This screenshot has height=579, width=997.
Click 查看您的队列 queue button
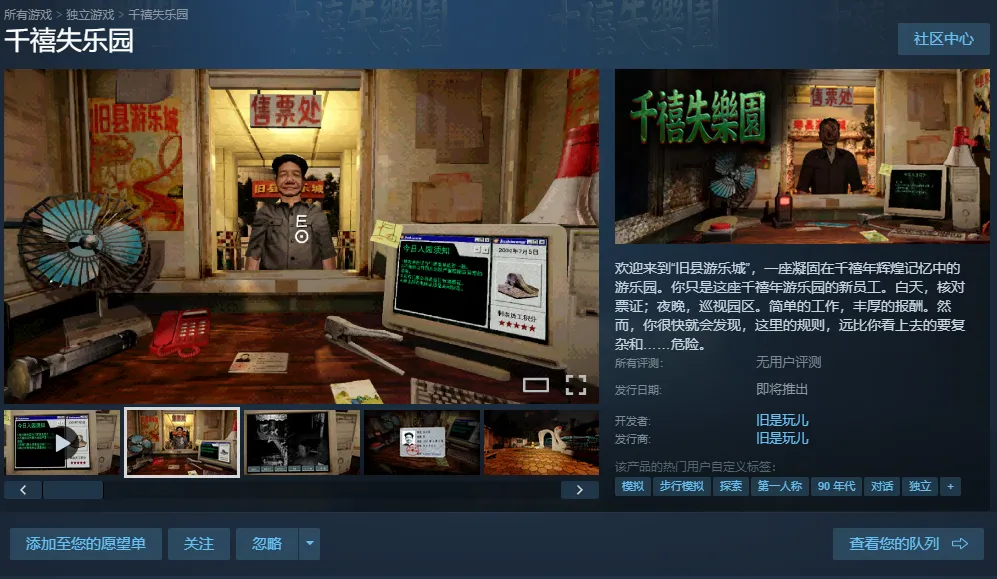tap(908, 544)
